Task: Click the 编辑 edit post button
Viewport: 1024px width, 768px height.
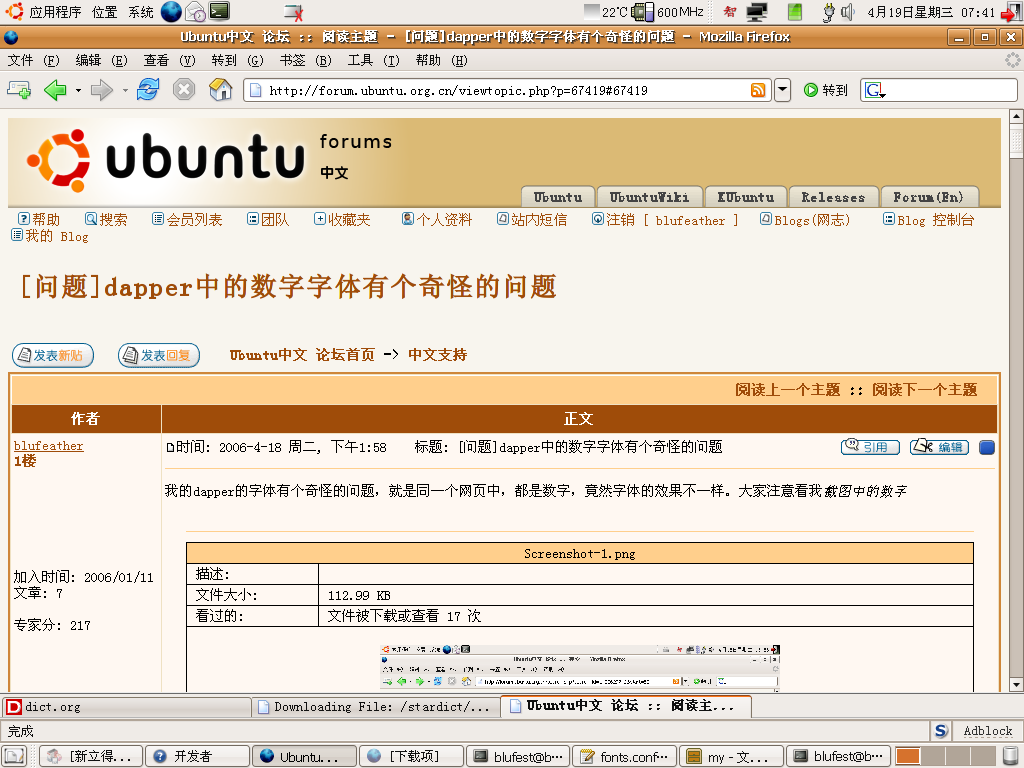Action: point(939,447)
